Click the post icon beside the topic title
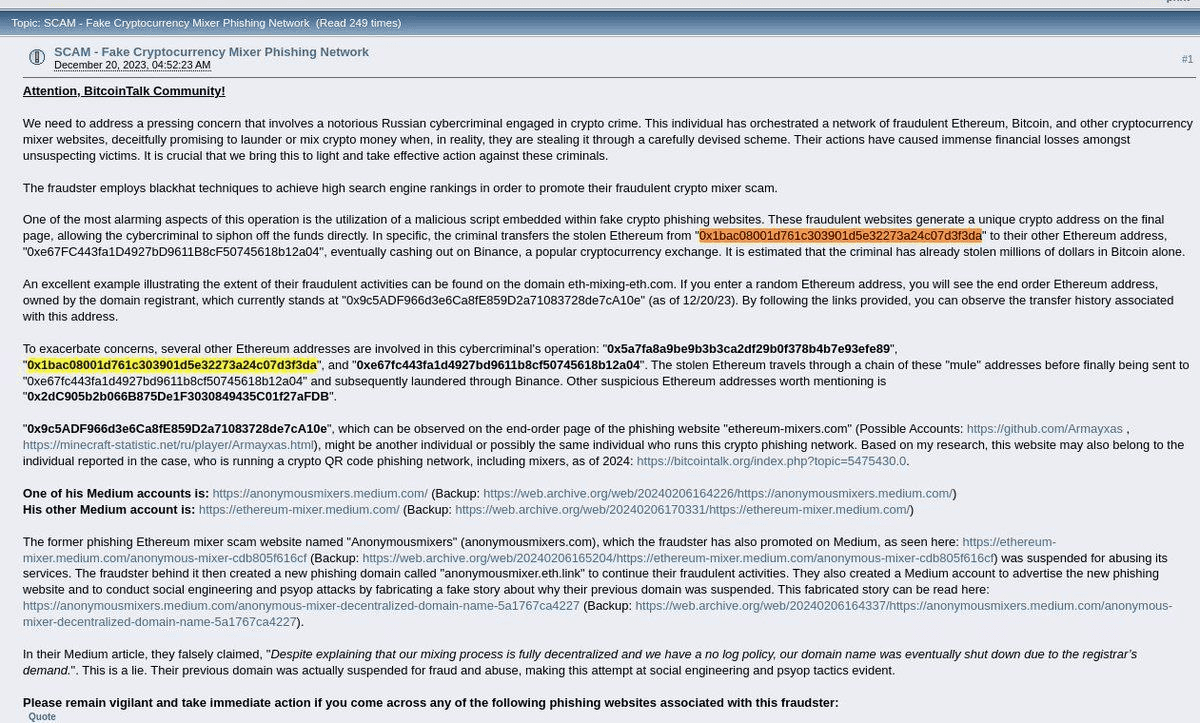This screenshot has height=723, width=1200. click(36, 57)
